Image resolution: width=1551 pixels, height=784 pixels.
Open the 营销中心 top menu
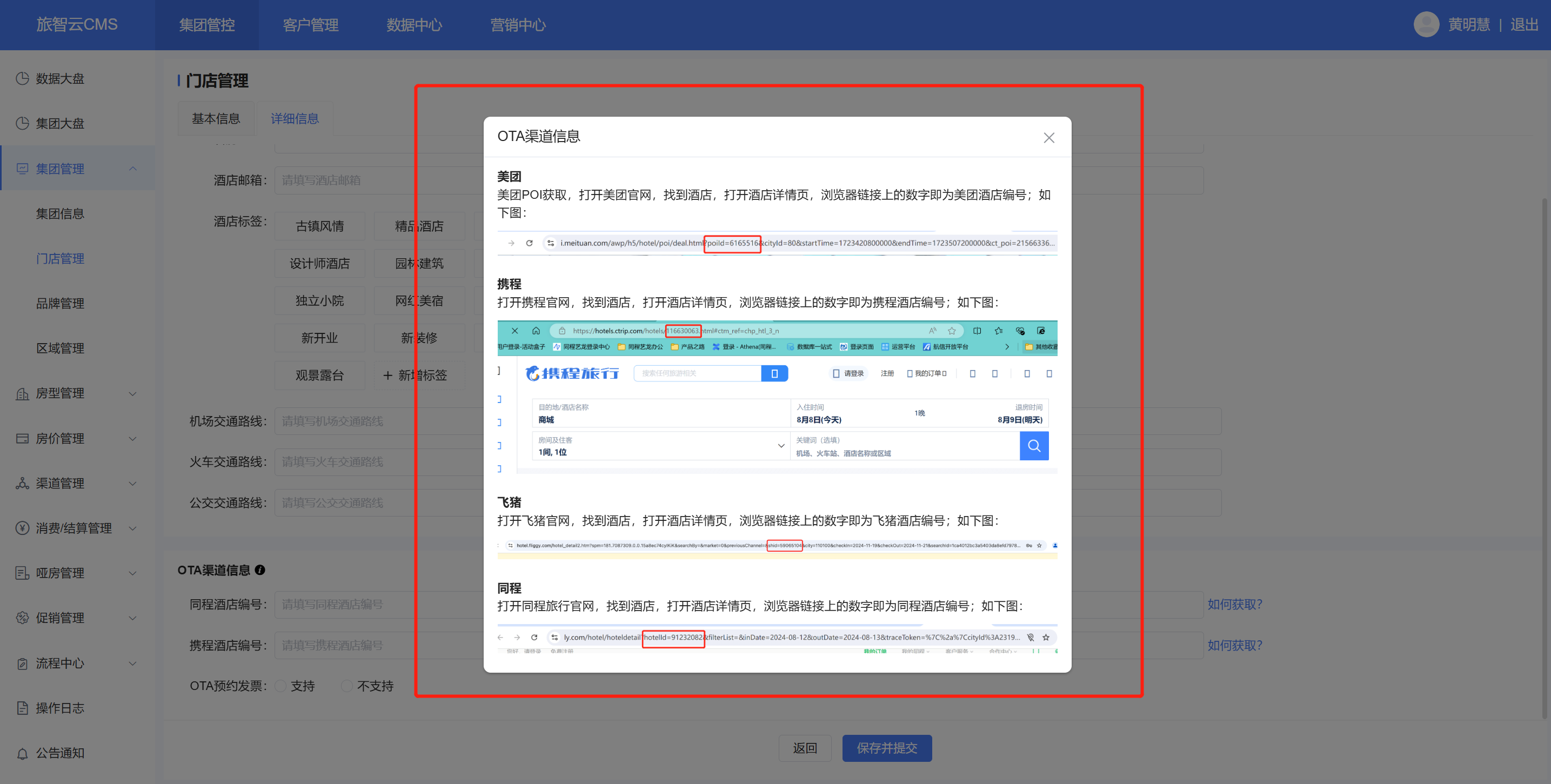pos(518,25)
